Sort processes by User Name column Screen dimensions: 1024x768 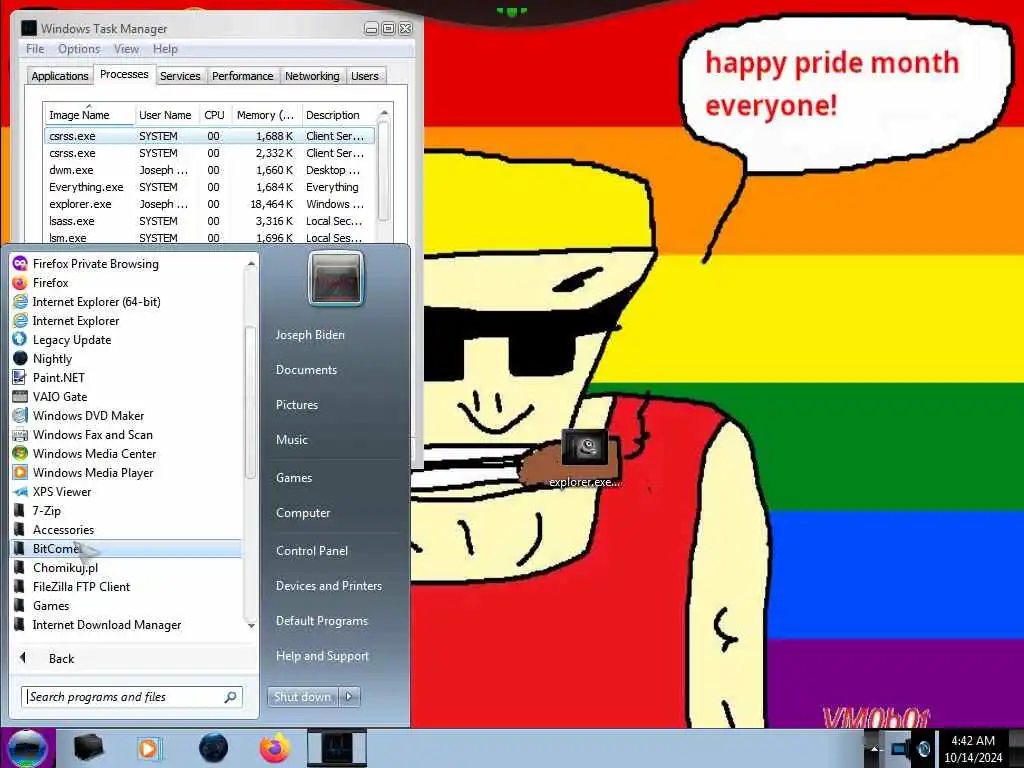[x=166, y=115]
